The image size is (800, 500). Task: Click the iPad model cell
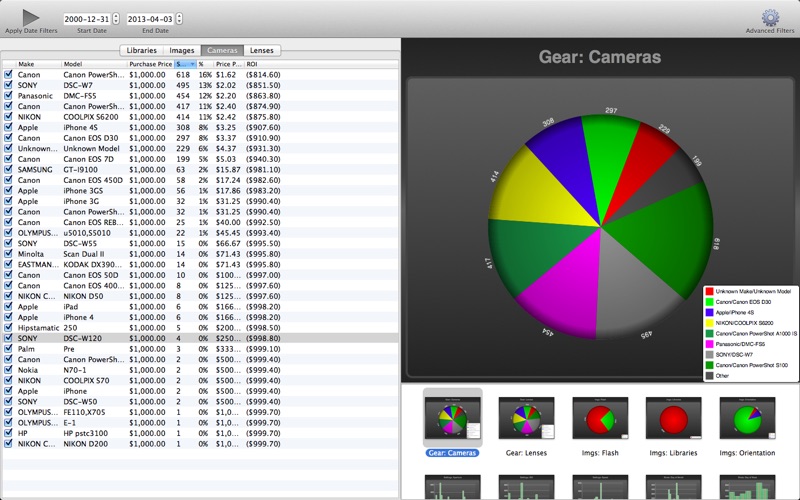click(x=70, y=307)
